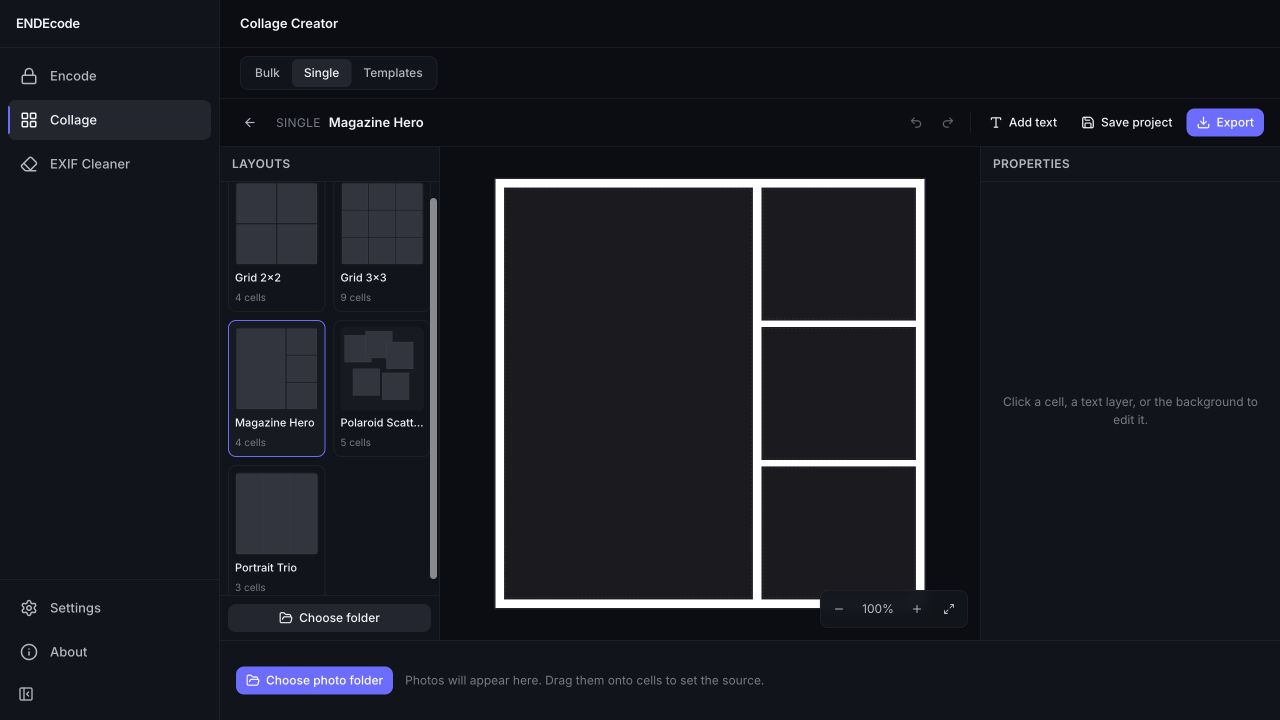Open Settings from the sidebar
Image resolution: width=1280 pixels, height=720 pixels.
[109, 608]
